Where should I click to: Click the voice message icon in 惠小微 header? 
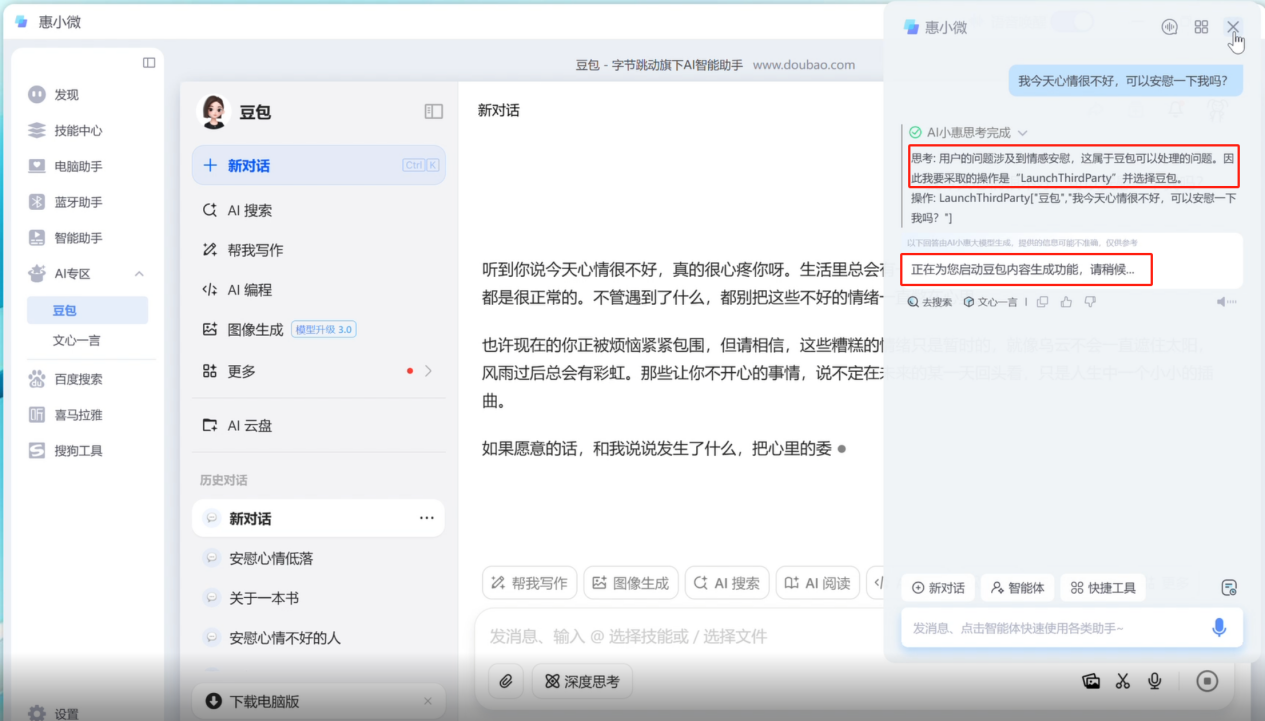[x=1169, y=27]
